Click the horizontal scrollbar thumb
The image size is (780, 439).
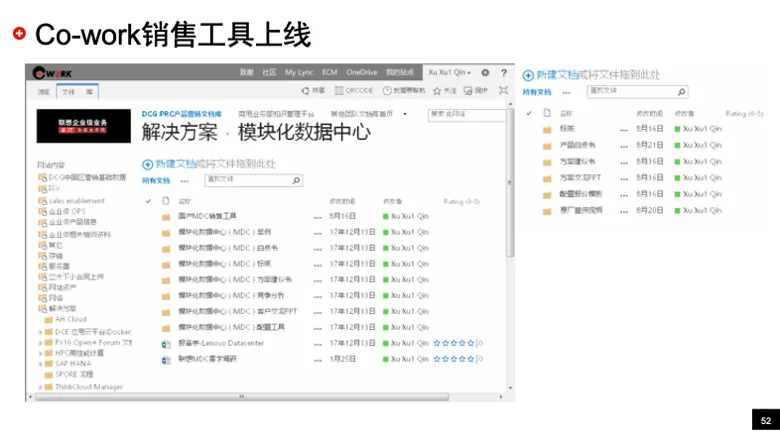click(242, 397)
